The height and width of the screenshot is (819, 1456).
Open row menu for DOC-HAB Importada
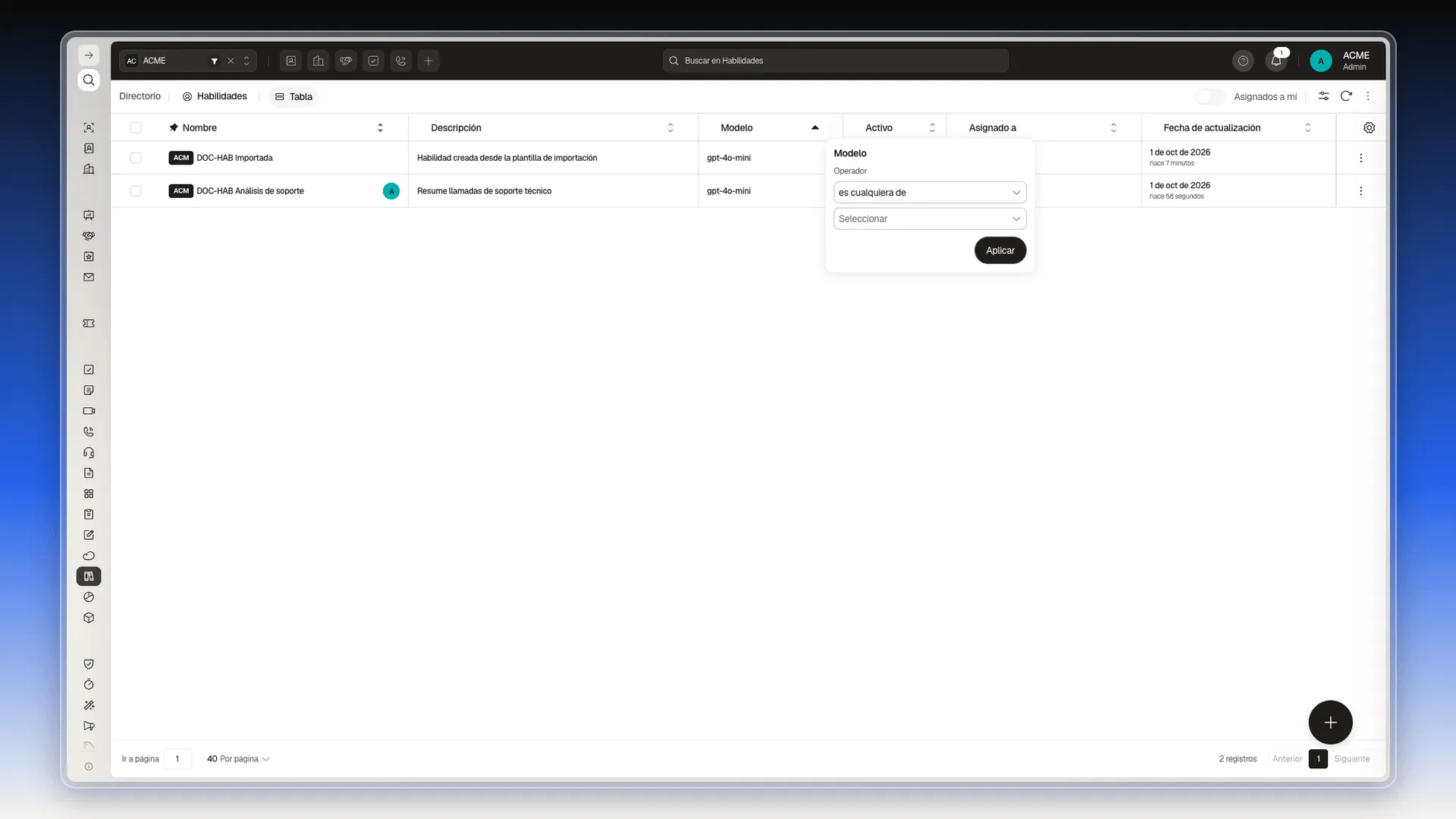coord(1360,158)
